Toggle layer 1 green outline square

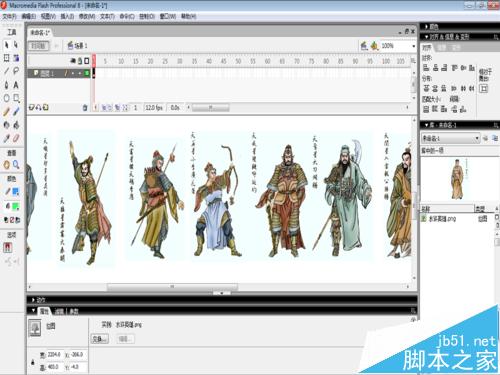pyautogui.click(x=87, y=73)
